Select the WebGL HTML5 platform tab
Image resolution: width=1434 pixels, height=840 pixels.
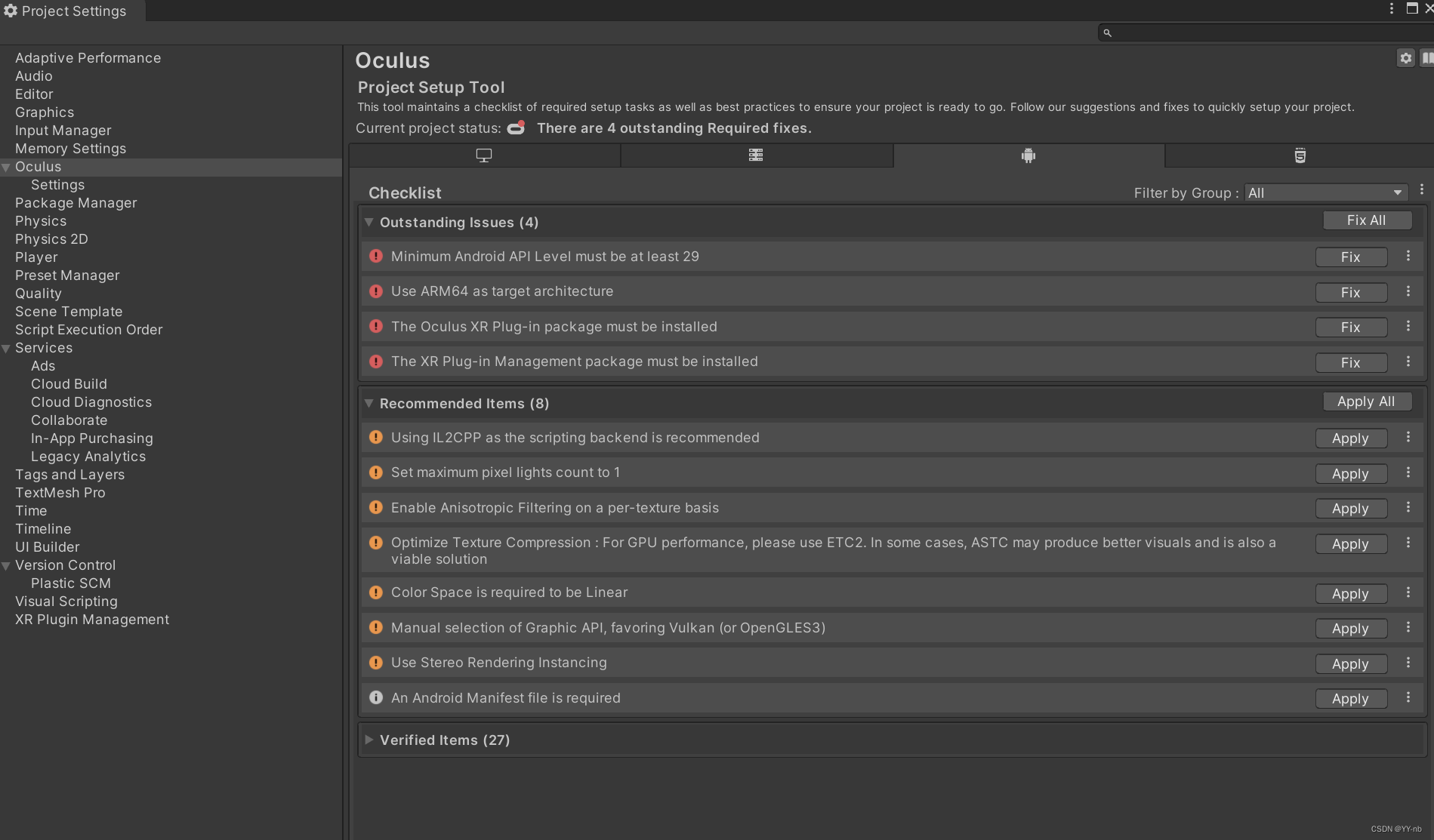pos(1300,155)
